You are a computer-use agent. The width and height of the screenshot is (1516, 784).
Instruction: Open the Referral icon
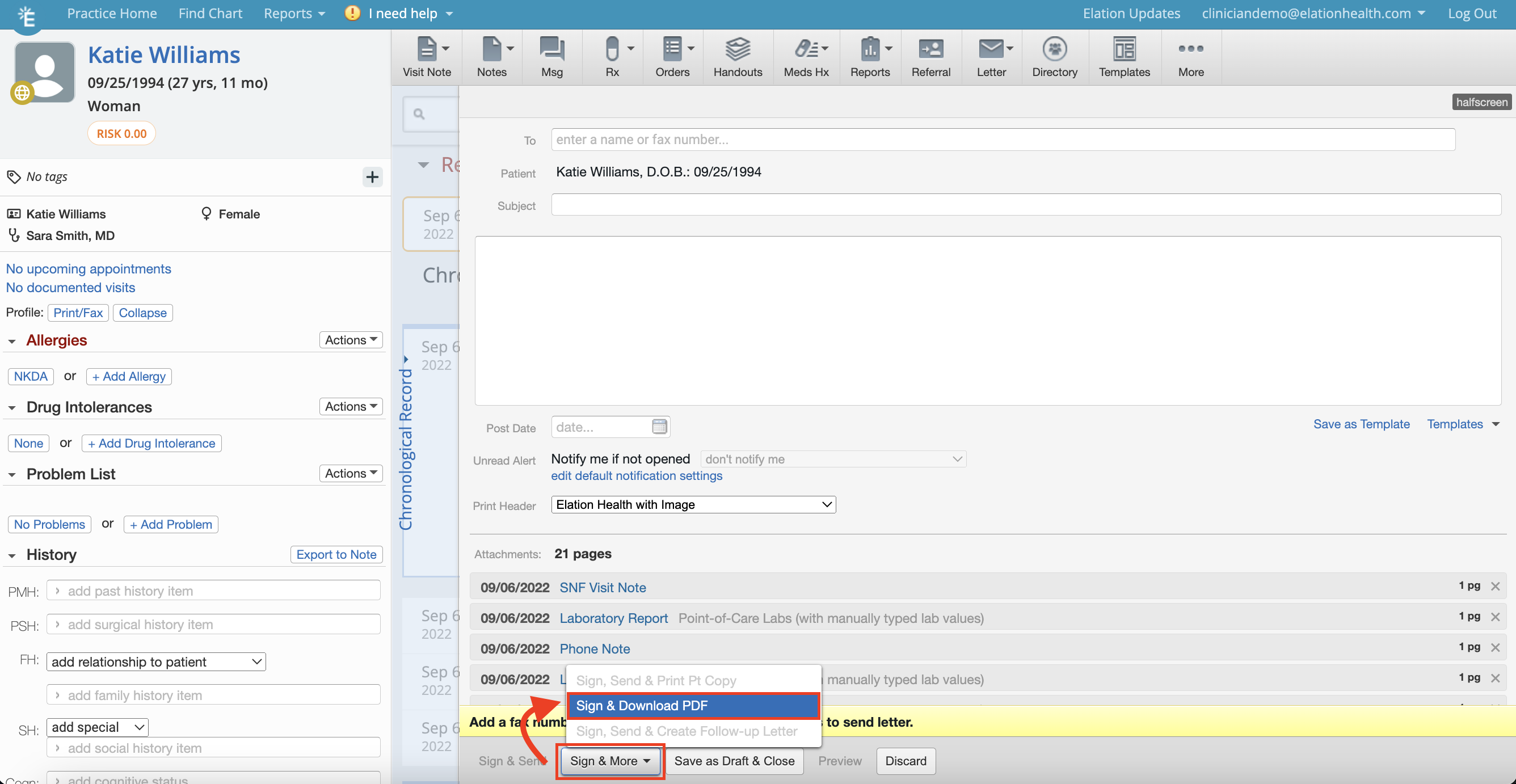coord(930,49)
